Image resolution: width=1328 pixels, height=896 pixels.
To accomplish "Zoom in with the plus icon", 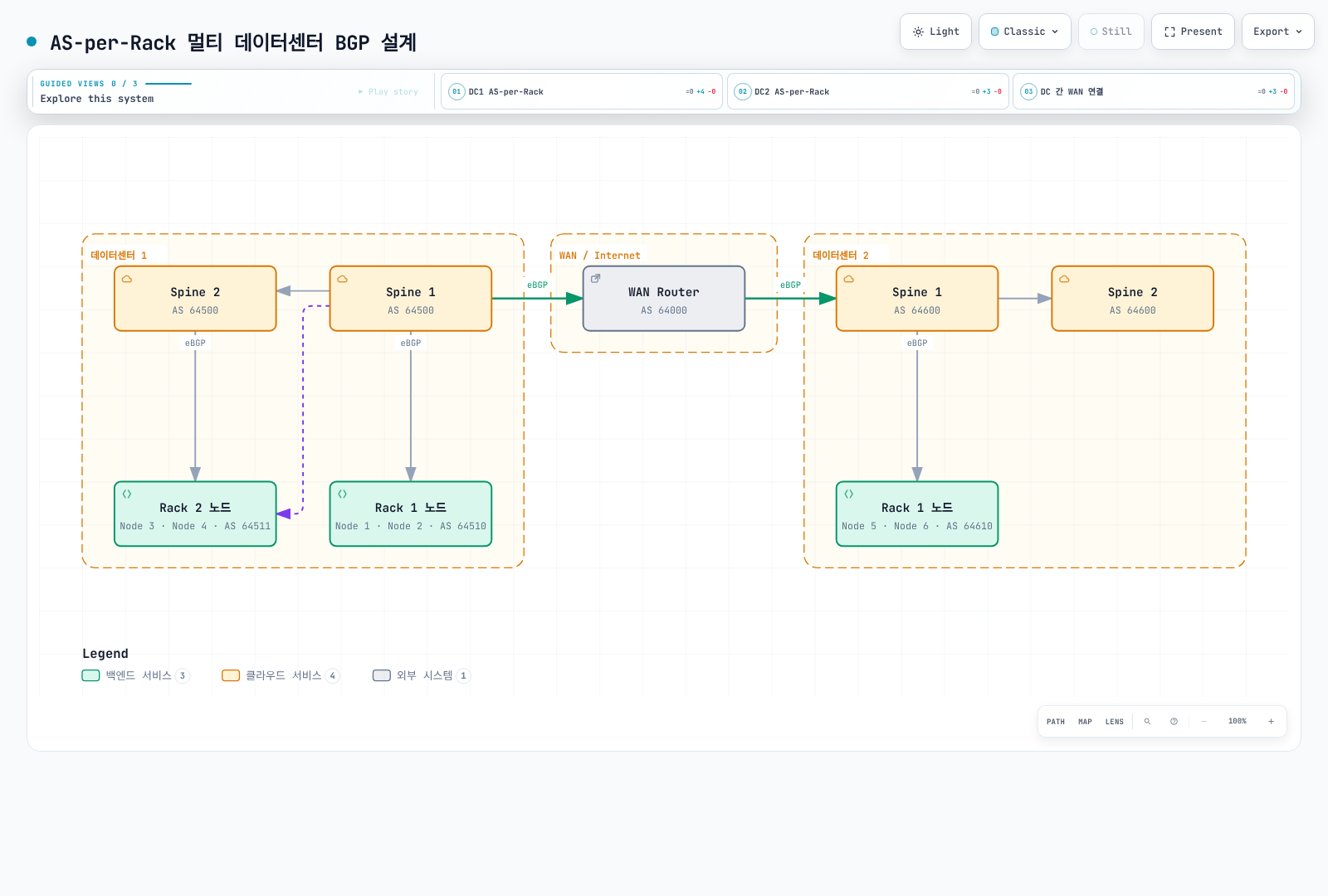I will pos(1271,722).
